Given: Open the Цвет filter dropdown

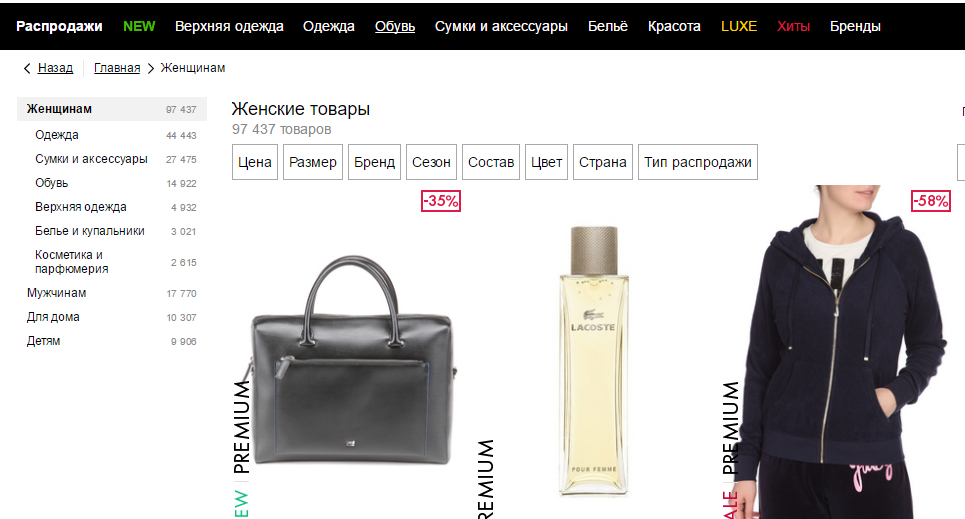Looking at the screenshot, I should pyautogui.click(x=547, y=162).
